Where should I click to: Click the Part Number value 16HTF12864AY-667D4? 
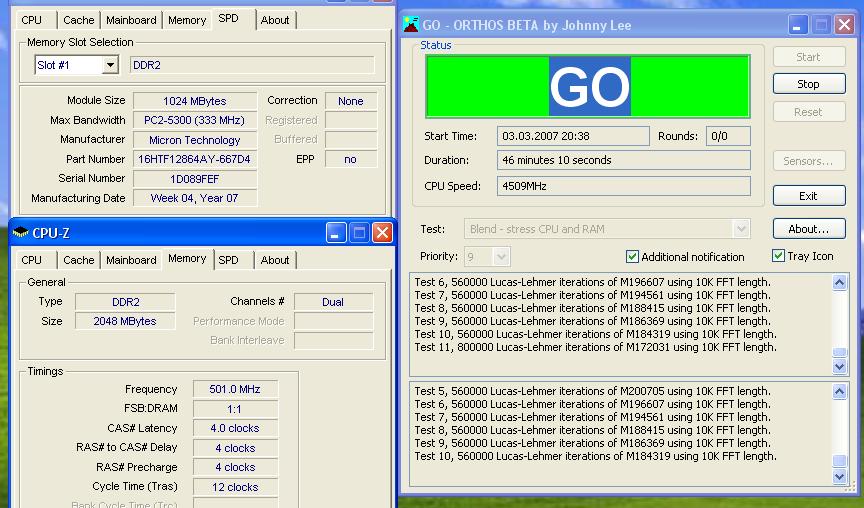(195, 159)
